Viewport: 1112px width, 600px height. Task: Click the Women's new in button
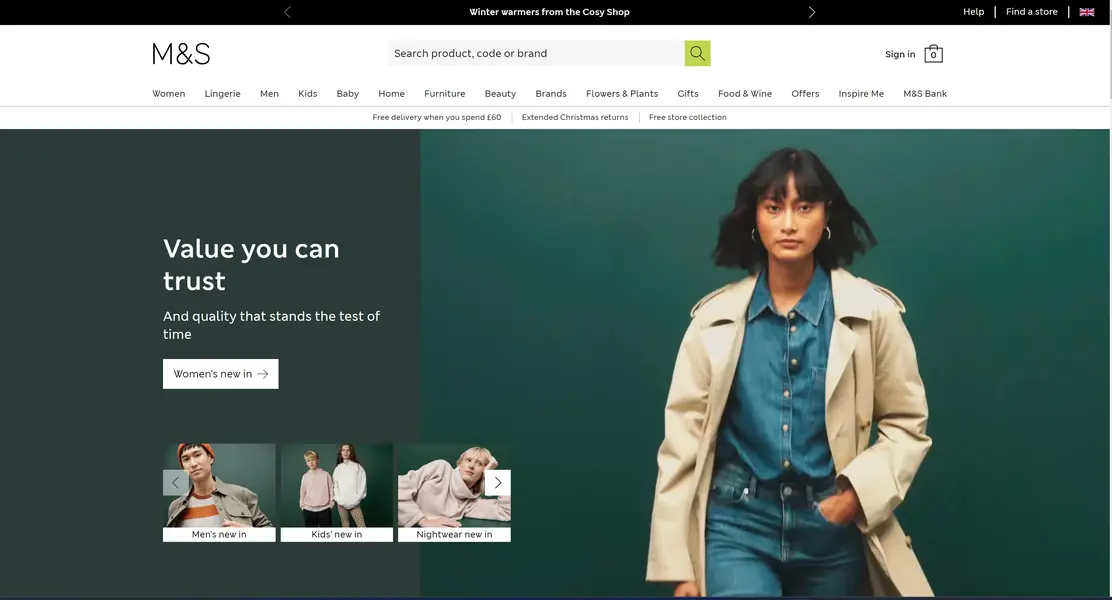coord(221,374)
